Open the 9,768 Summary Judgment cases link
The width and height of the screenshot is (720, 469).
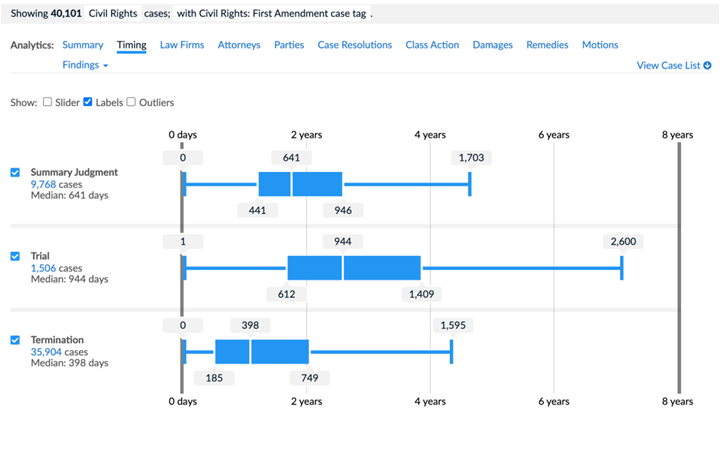coord(43,184)
